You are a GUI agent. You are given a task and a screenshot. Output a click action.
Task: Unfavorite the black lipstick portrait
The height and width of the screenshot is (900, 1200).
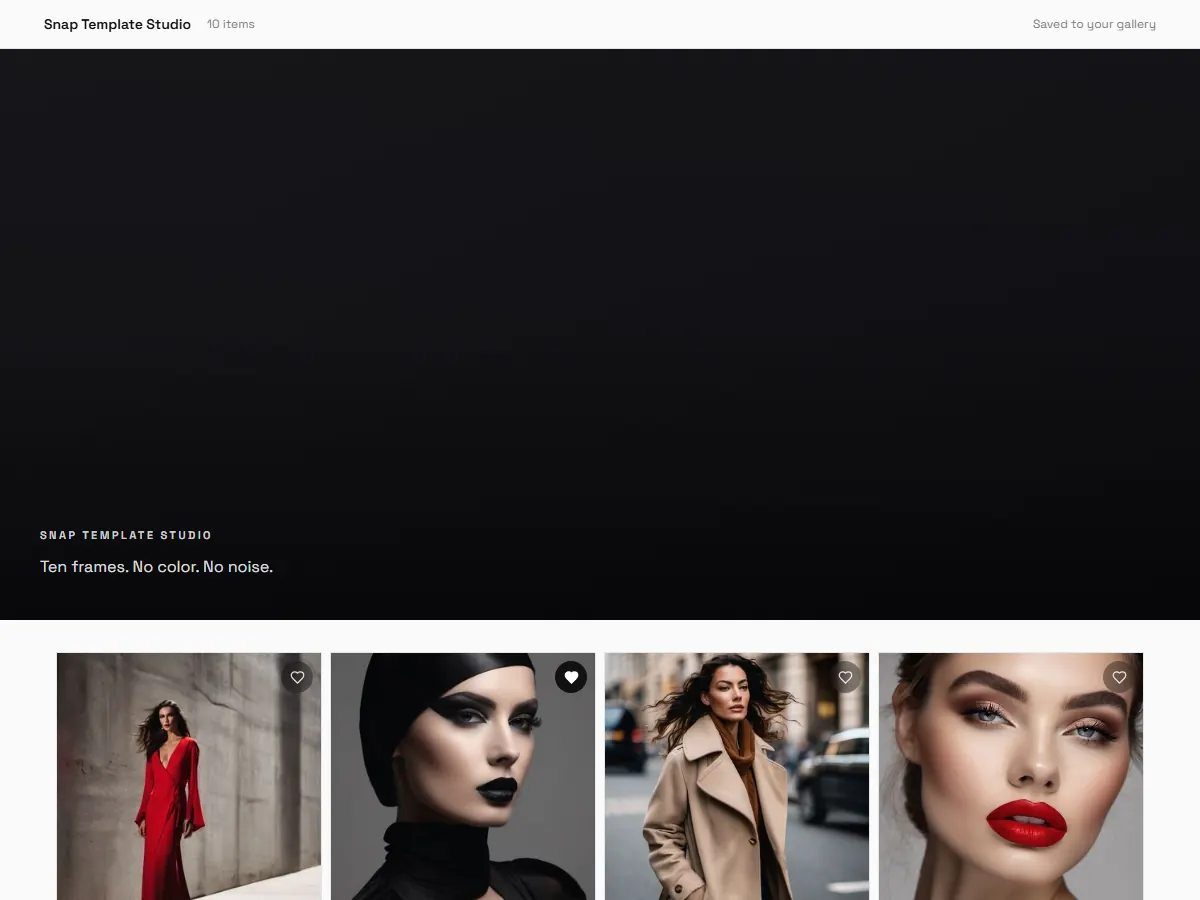[571, 677]
